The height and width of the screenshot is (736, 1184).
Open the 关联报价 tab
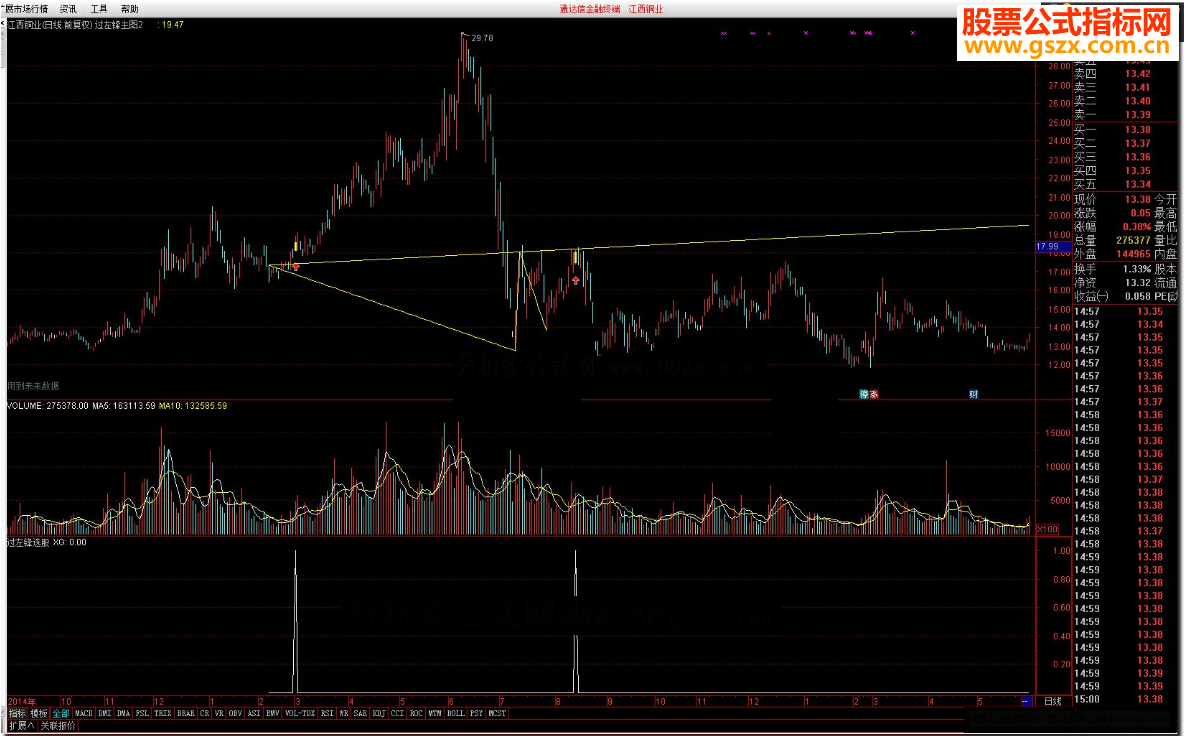coord(58,725)
